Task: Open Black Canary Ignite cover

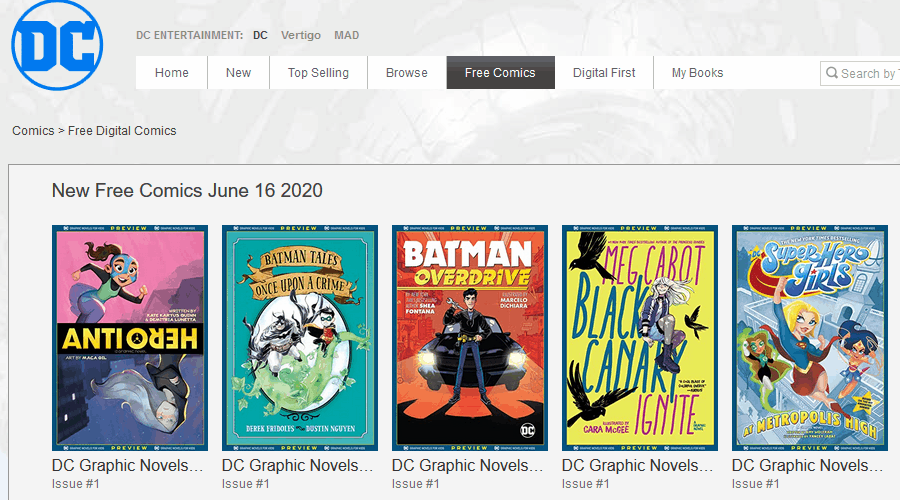Action: click(640, 338)
